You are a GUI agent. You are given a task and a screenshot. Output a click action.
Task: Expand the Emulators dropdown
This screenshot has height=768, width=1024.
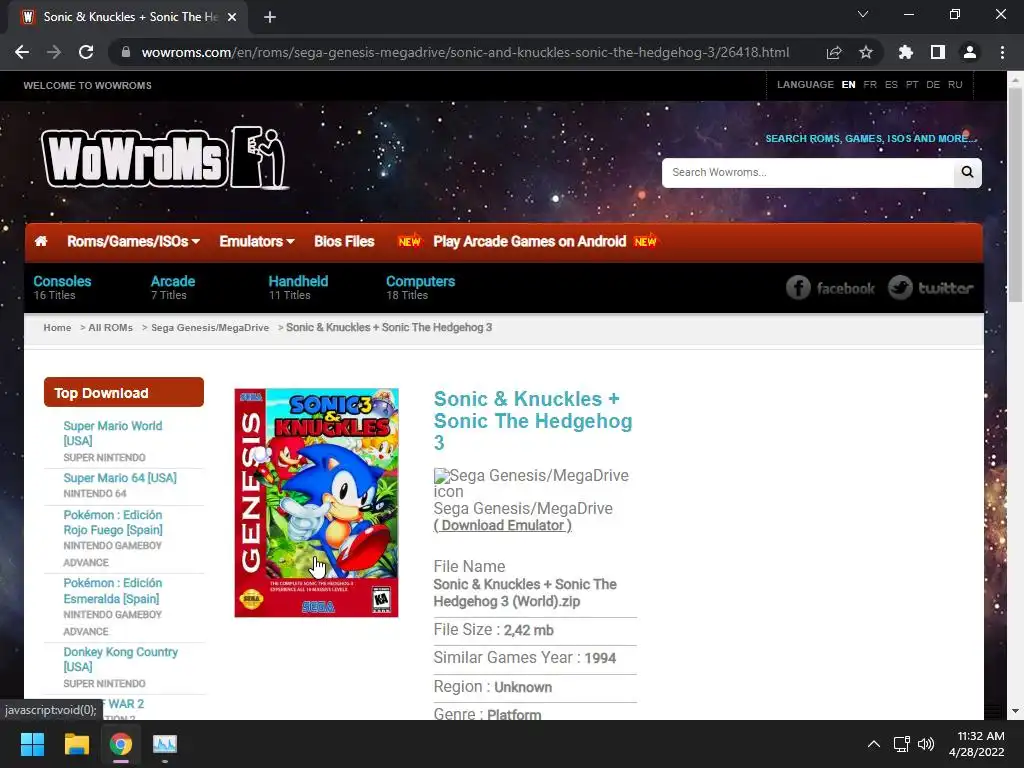pyautogui.click(x=257, y=242)
